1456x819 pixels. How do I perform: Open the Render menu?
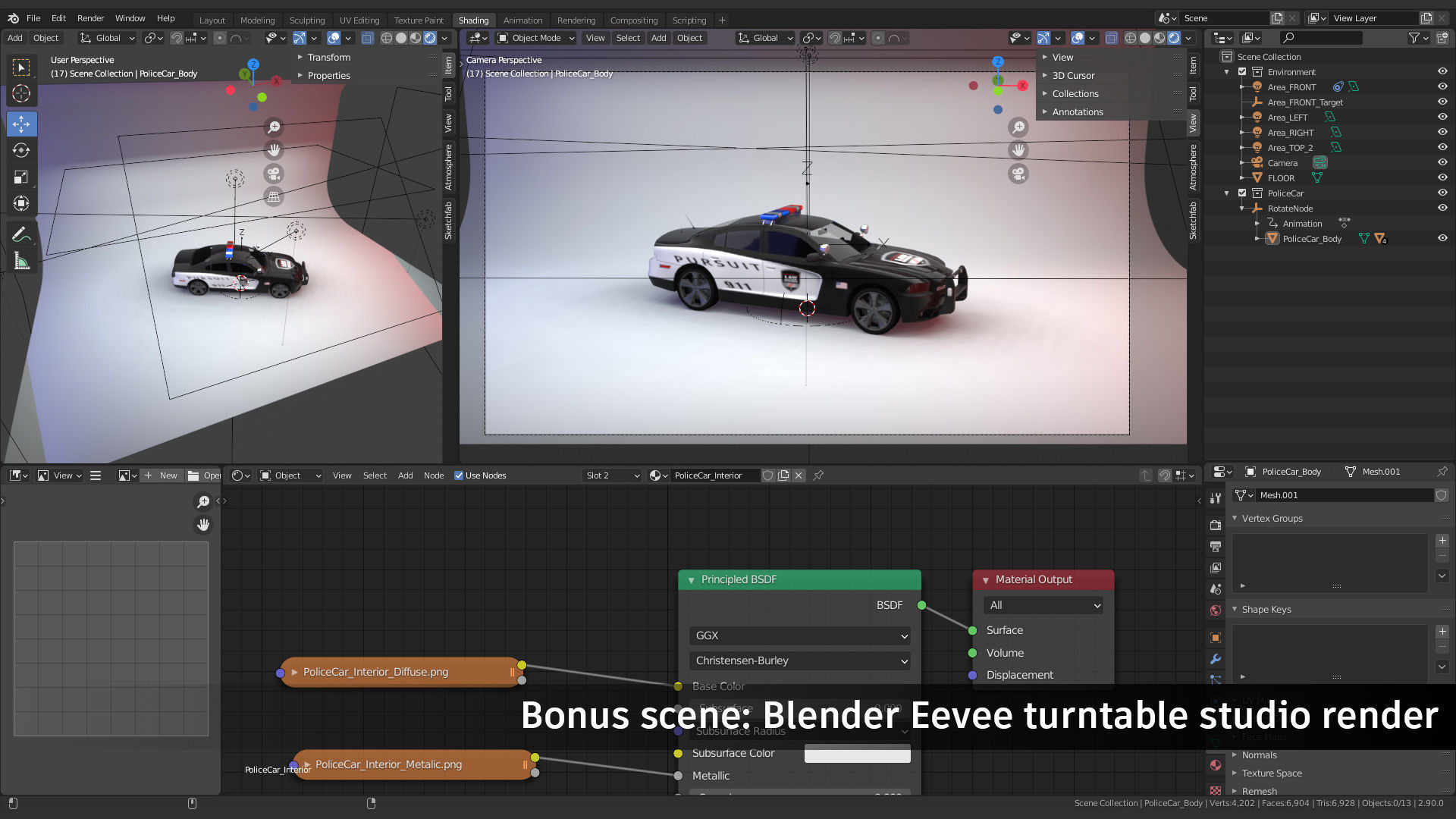[x=90, y=18]
